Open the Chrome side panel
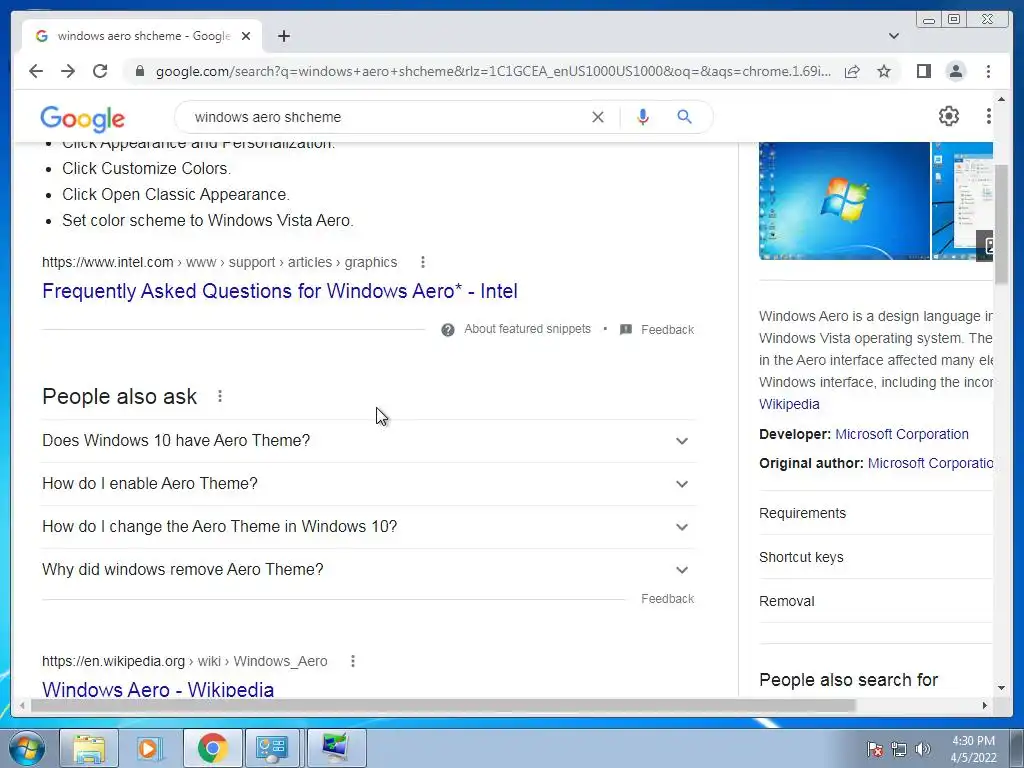Screen dimensions: 1024x768 [x=923, y=71]
